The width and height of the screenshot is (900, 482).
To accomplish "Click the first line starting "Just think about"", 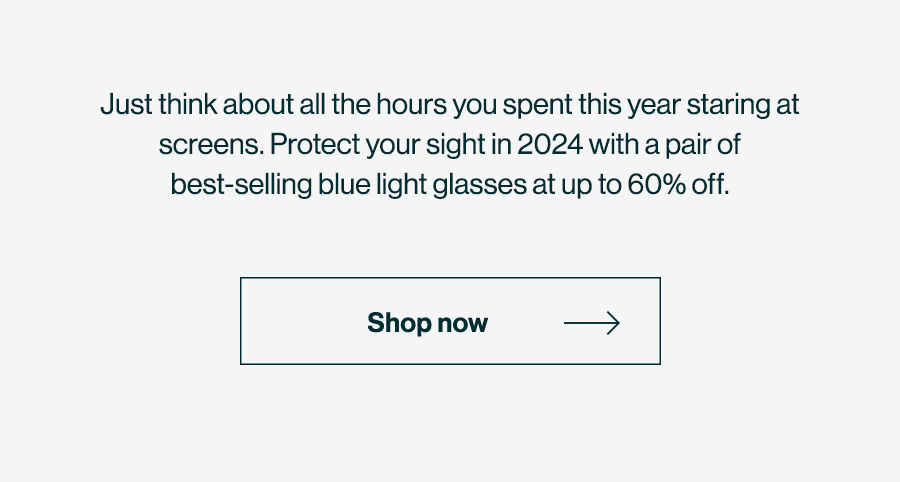I will click(x=450, y=104).
